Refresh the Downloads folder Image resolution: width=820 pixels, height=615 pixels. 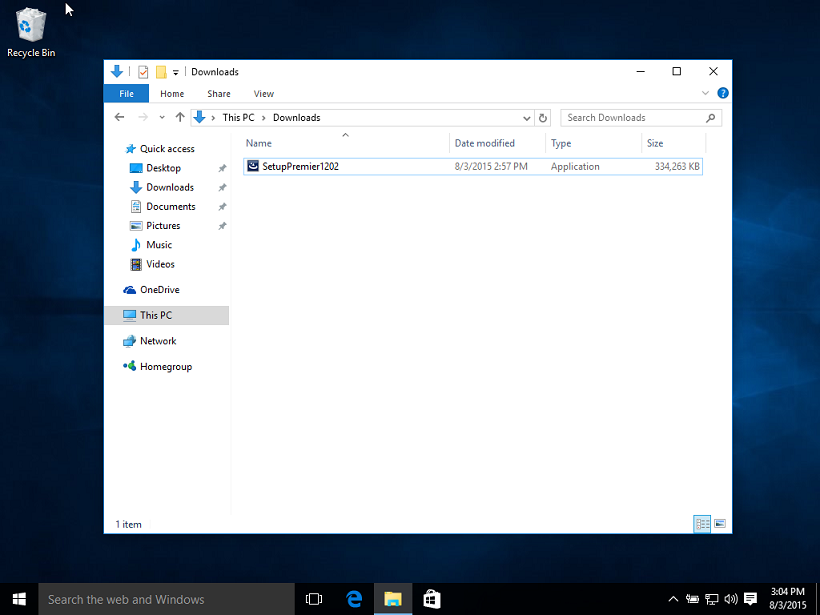tap(543, 118)
